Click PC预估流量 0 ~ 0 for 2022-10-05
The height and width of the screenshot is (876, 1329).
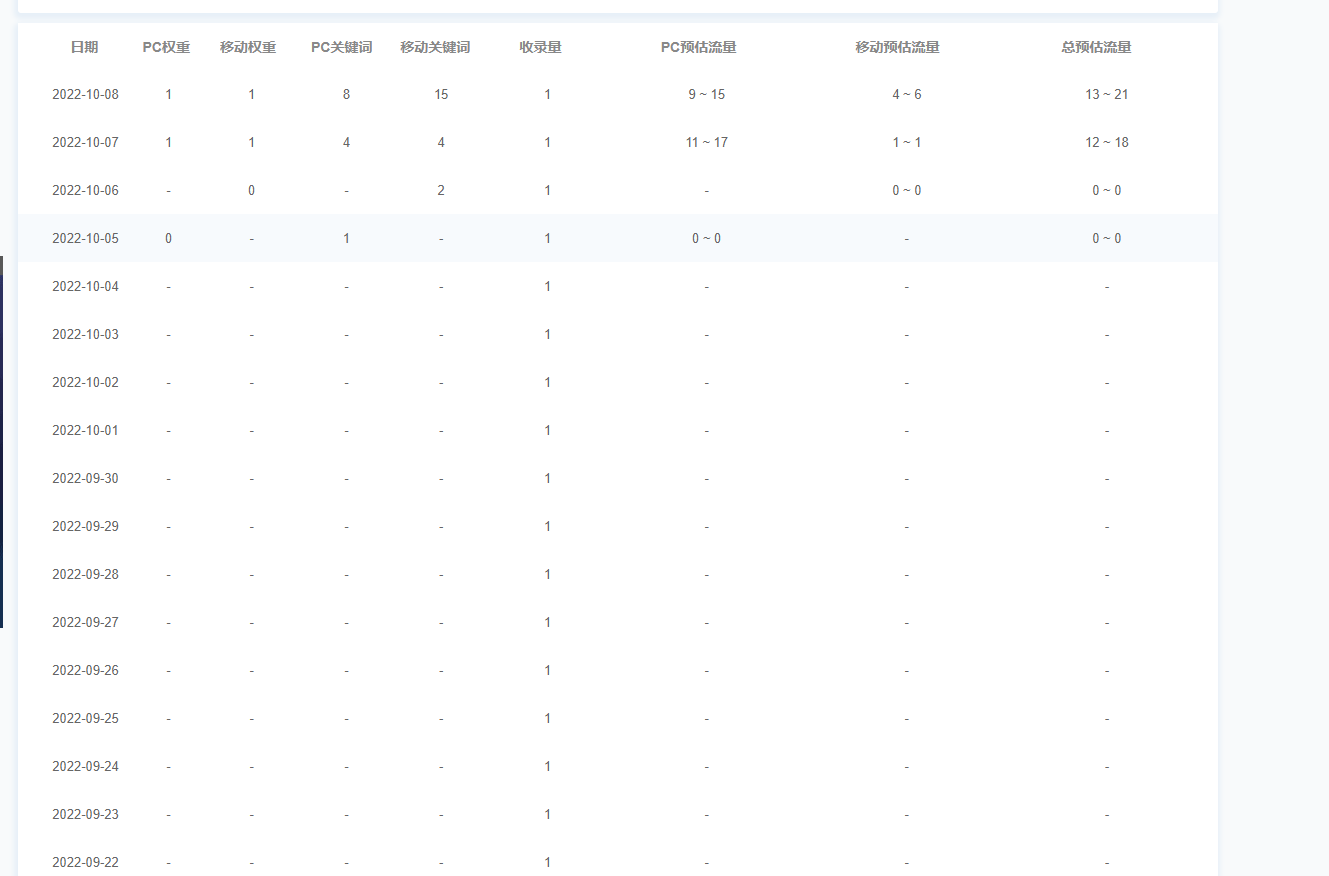click(x=706, y=238)
